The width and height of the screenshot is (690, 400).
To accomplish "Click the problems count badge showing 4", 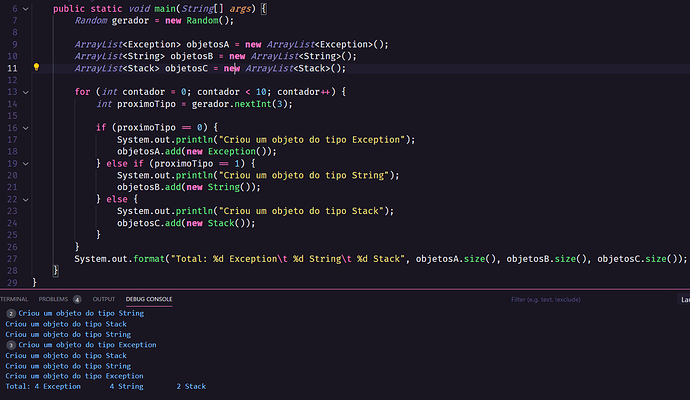I will click(x=77, y=300).
